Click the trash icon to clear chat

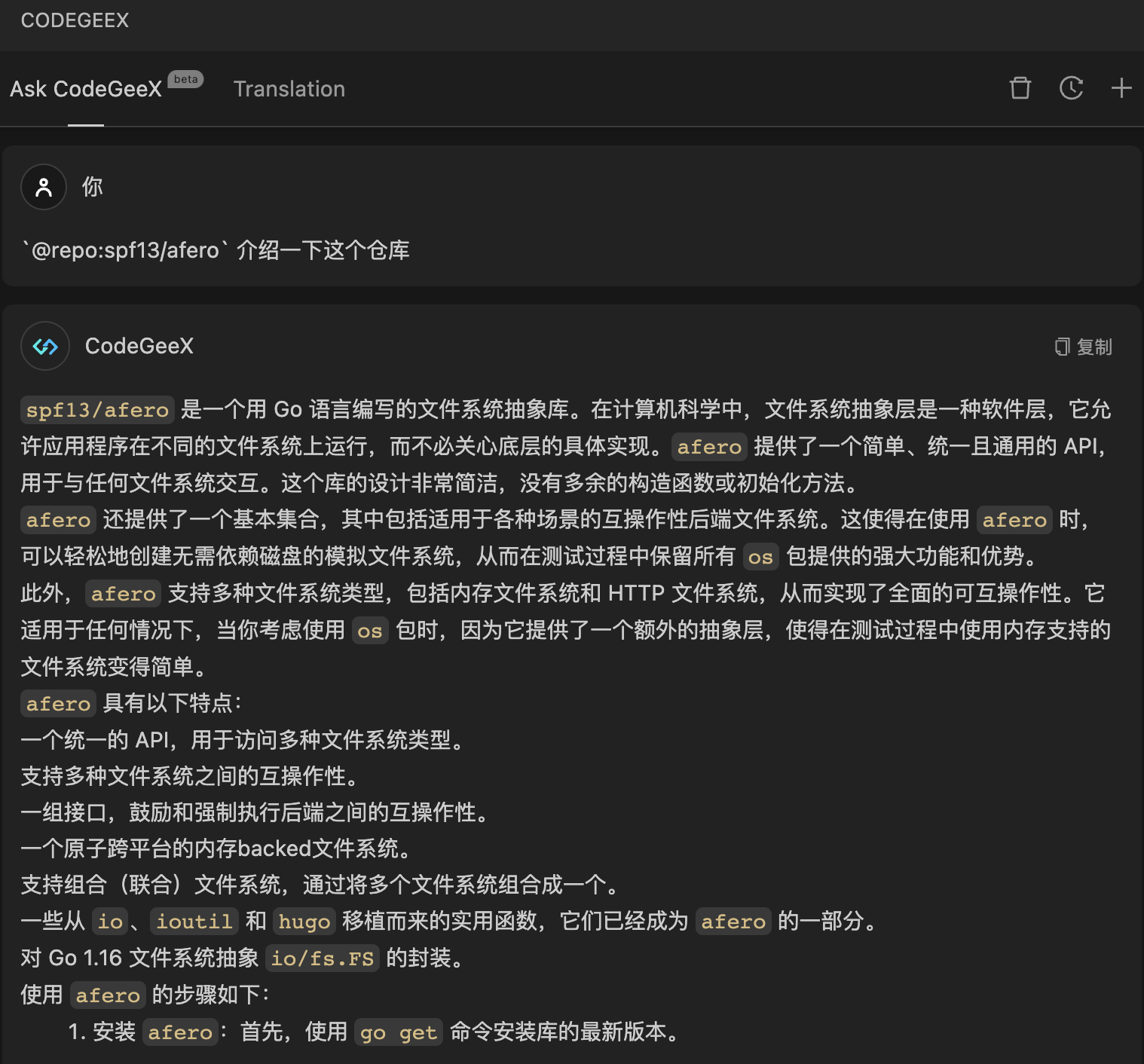point(1020,88)
